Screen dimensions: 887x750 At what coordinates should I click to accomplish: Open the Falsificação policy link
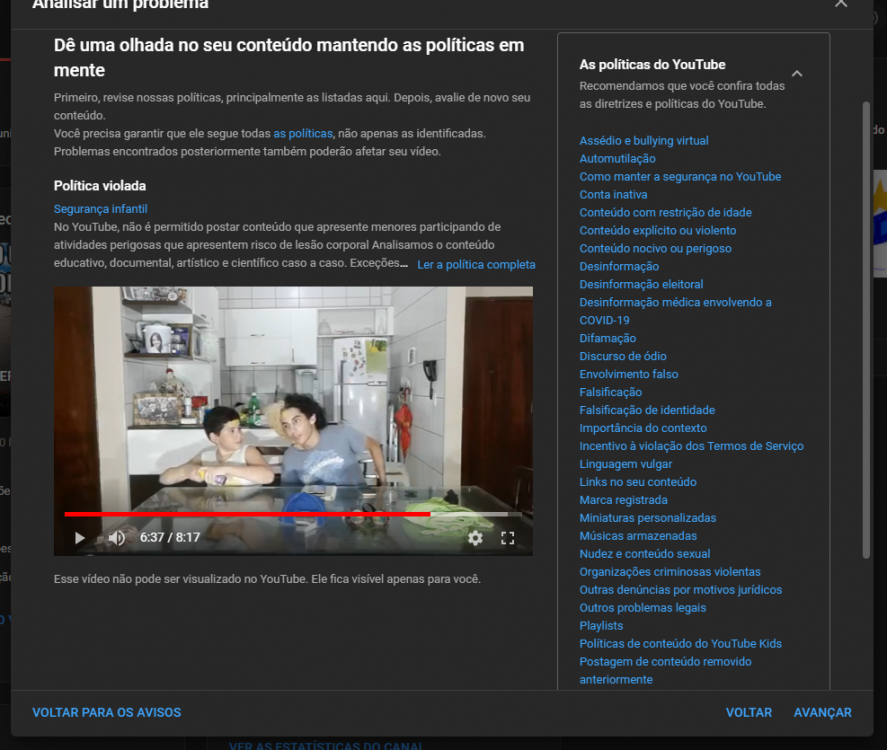click(x=610, y=392)
